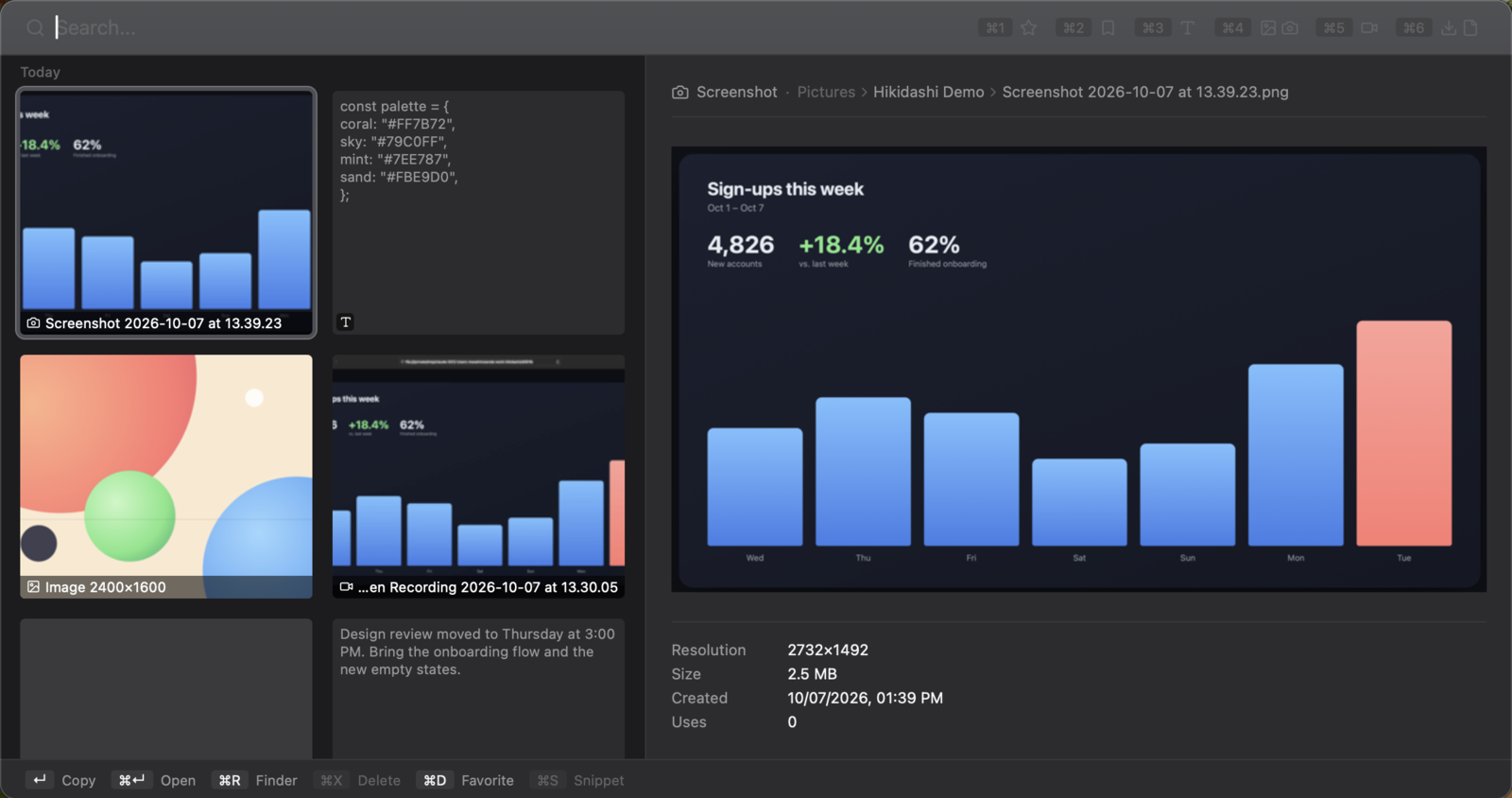
Task: Filter to text clips with the T icon
Action: (1188, 28)
